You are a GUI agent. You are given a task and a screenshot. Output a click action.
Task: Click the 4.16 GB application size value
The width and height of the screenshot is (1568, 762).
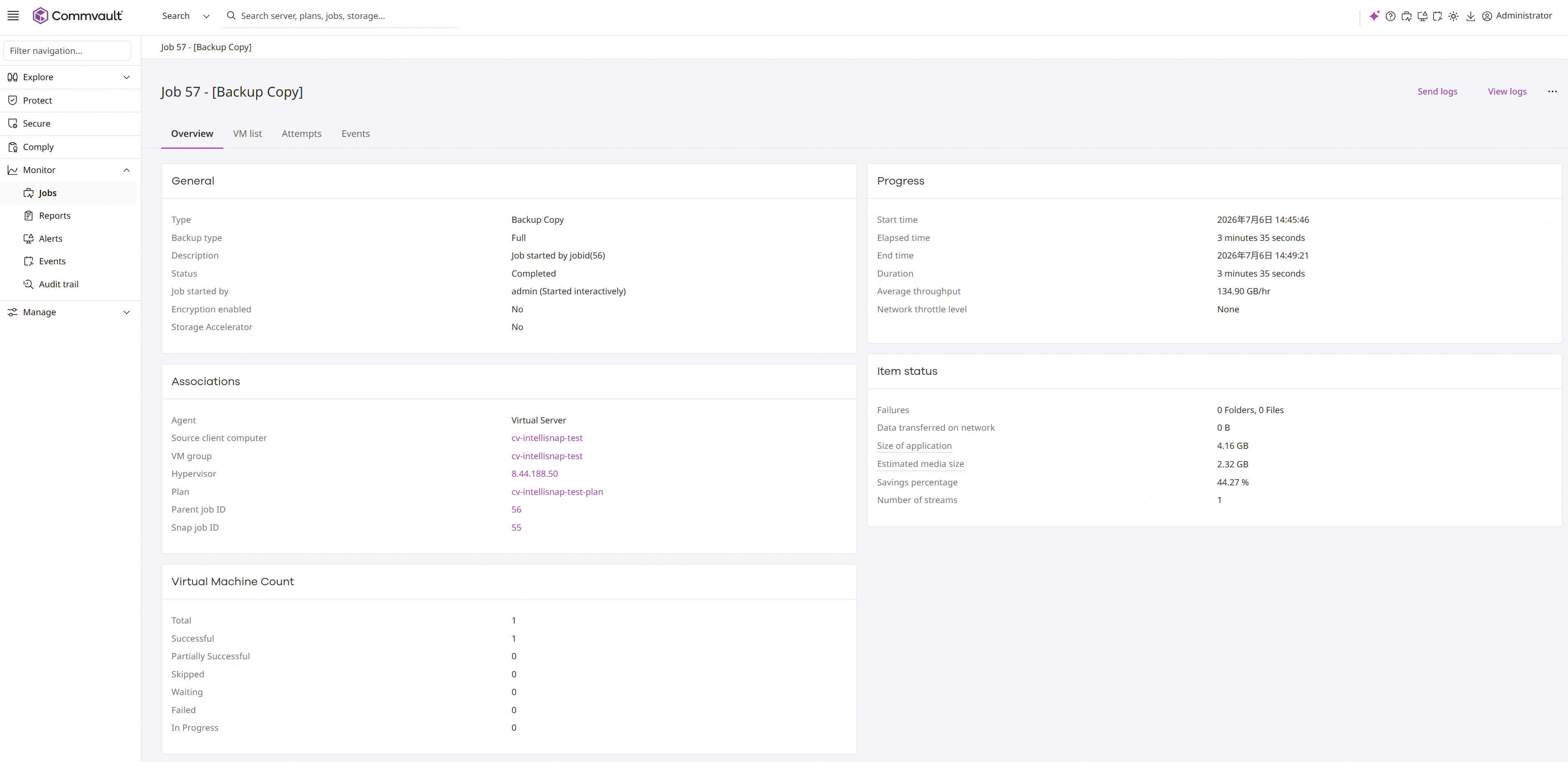click(x=1232, y=446)
